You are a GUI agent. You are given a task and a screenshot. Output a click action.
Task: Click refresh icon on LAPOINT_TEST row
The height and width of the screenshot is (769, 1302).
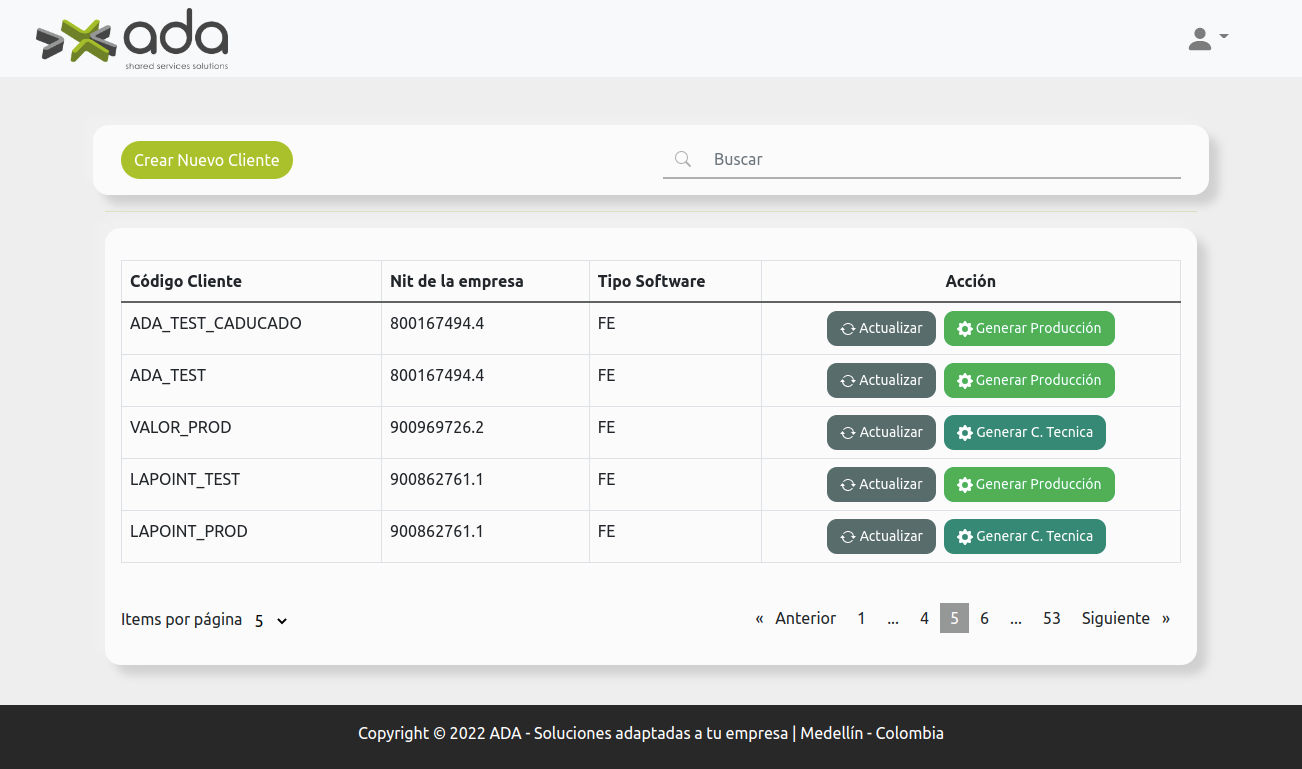pyautogui.click(x=848, y=485)
